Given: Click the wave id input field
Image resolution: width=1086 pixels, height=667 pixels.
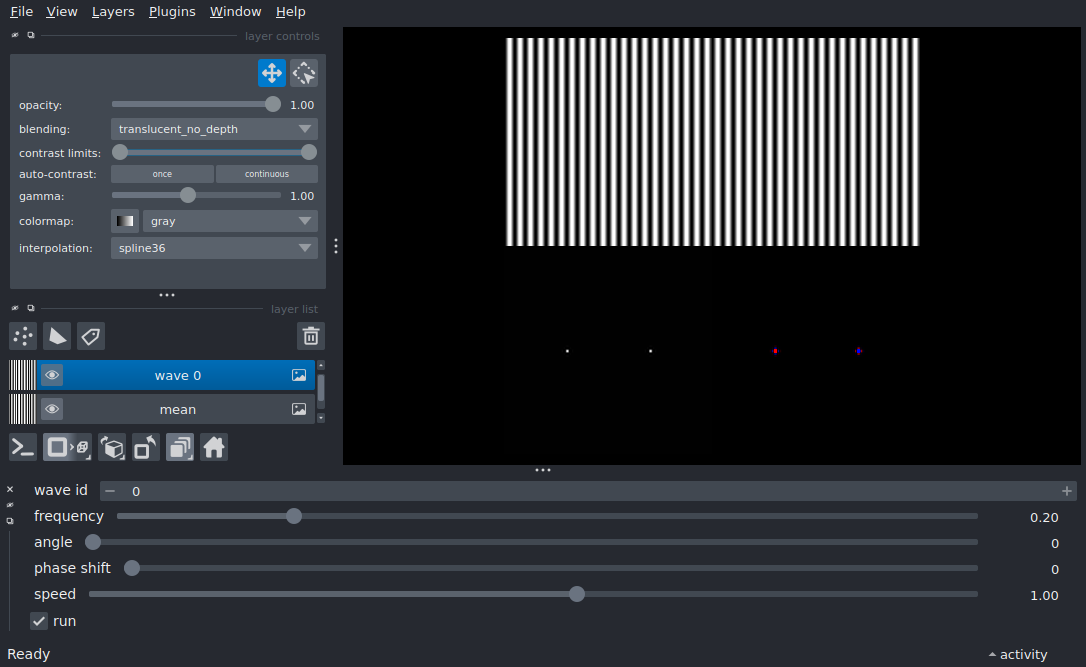Looking at the screenshot, I should [588, 491].
